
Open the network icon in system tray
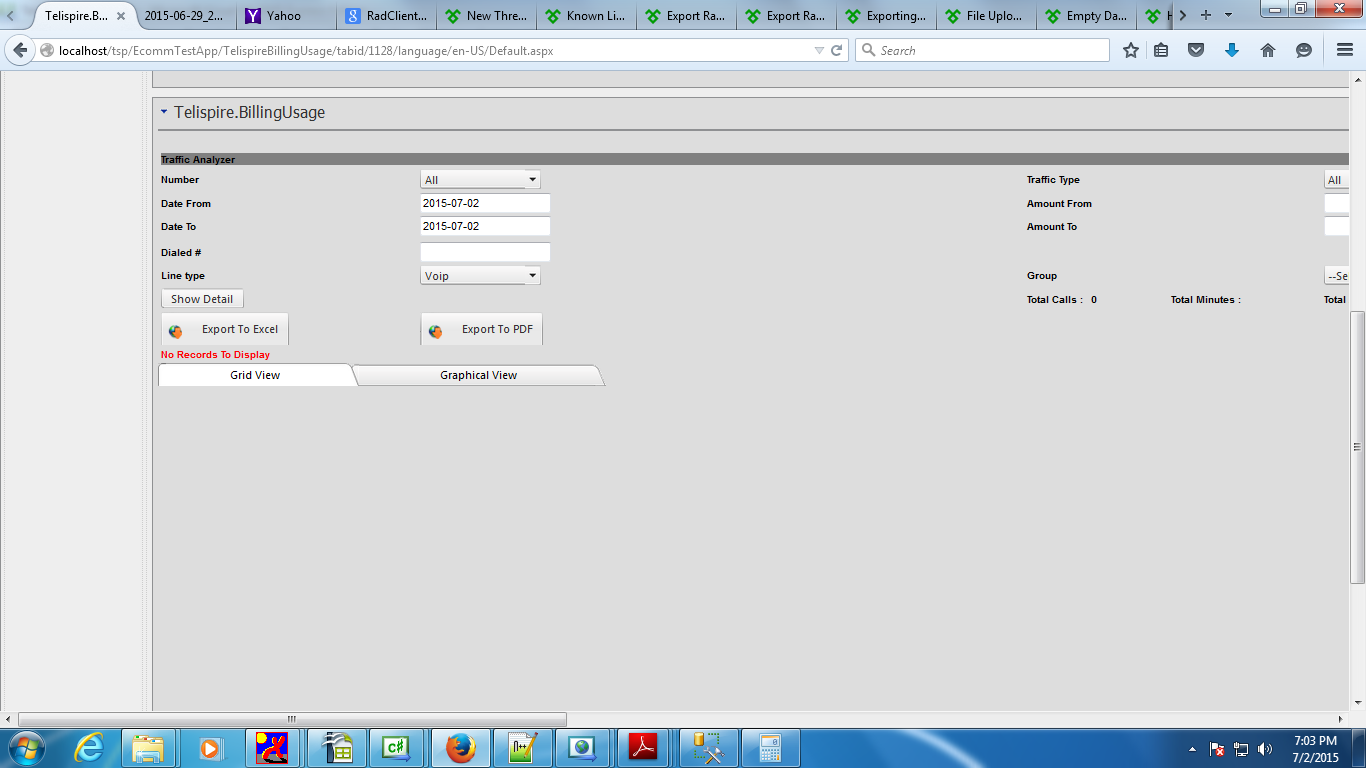coord(1242,748)
